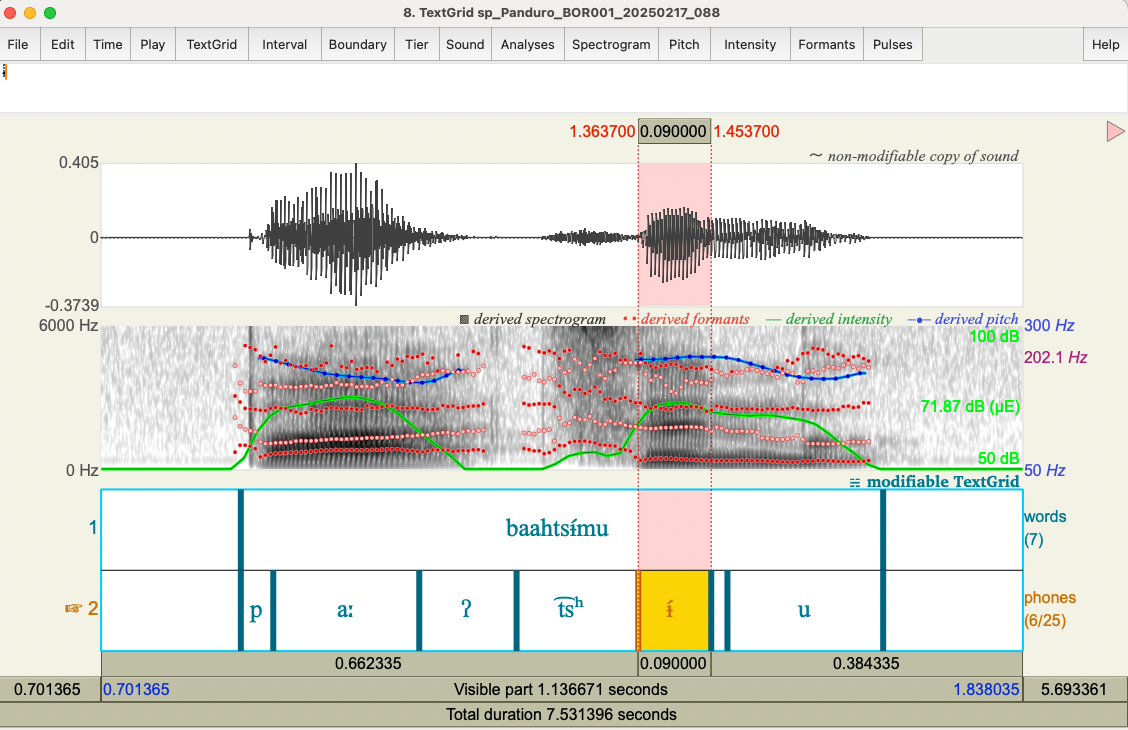The height and width of the screenshot is (730, 1128).
Task: Click the highlighted yellow phone interval
Action: pos(672,610)
